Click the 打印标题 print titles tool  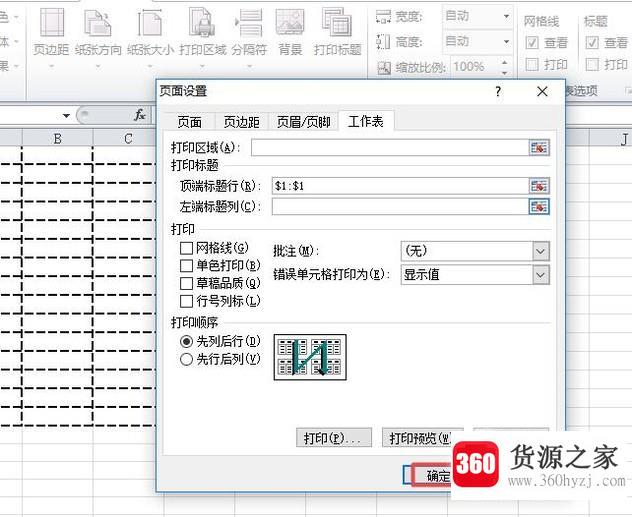(337, 32)
